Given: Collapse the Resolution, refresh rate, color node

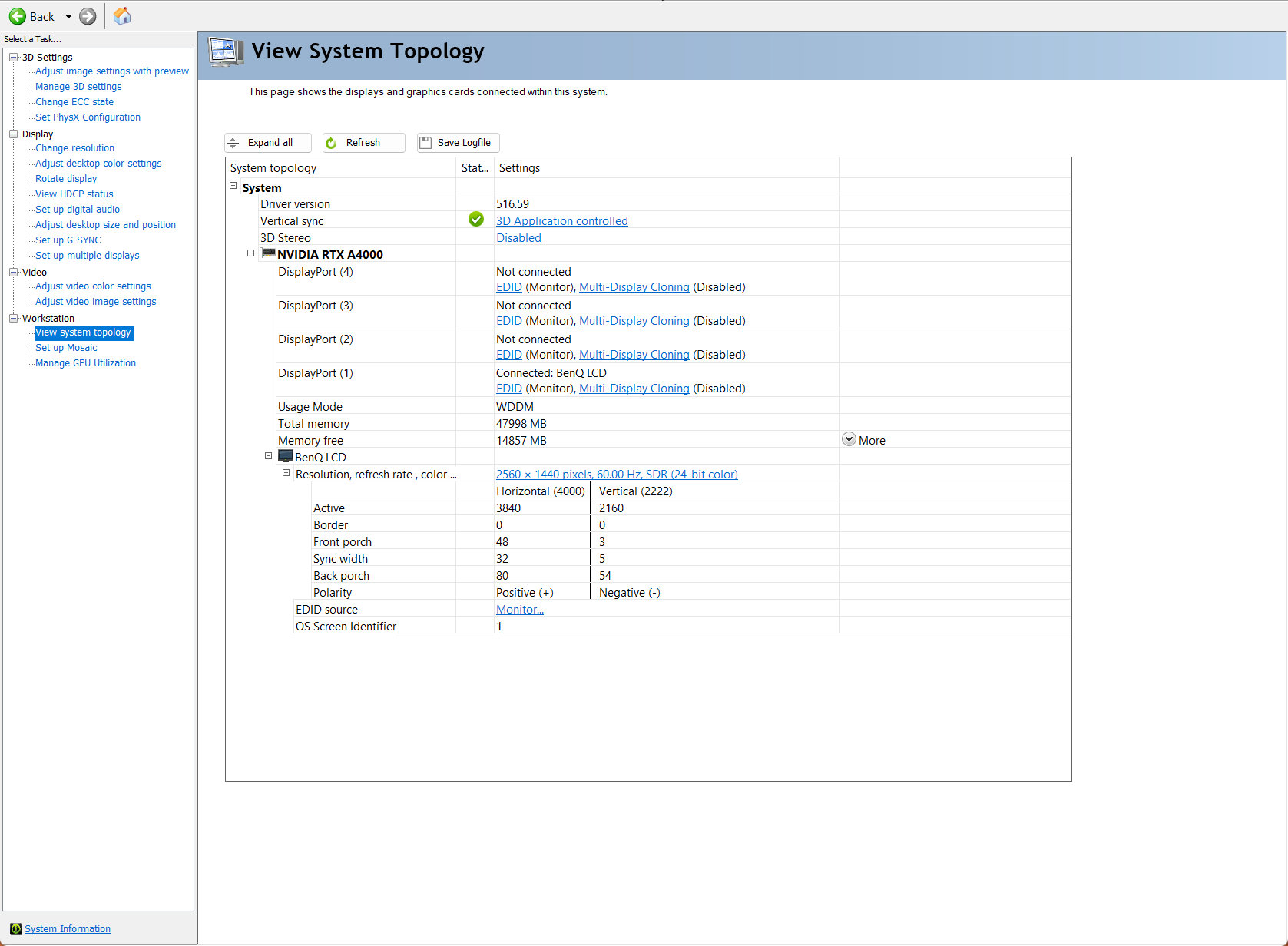Looking at the screenshot, I should point(286,473).
